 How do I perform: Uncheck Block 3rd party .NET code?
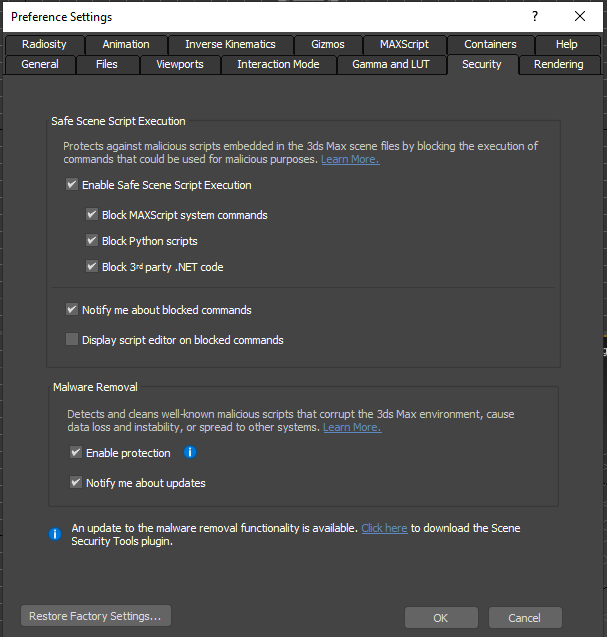pyautogui.click(x=92, y=267)
